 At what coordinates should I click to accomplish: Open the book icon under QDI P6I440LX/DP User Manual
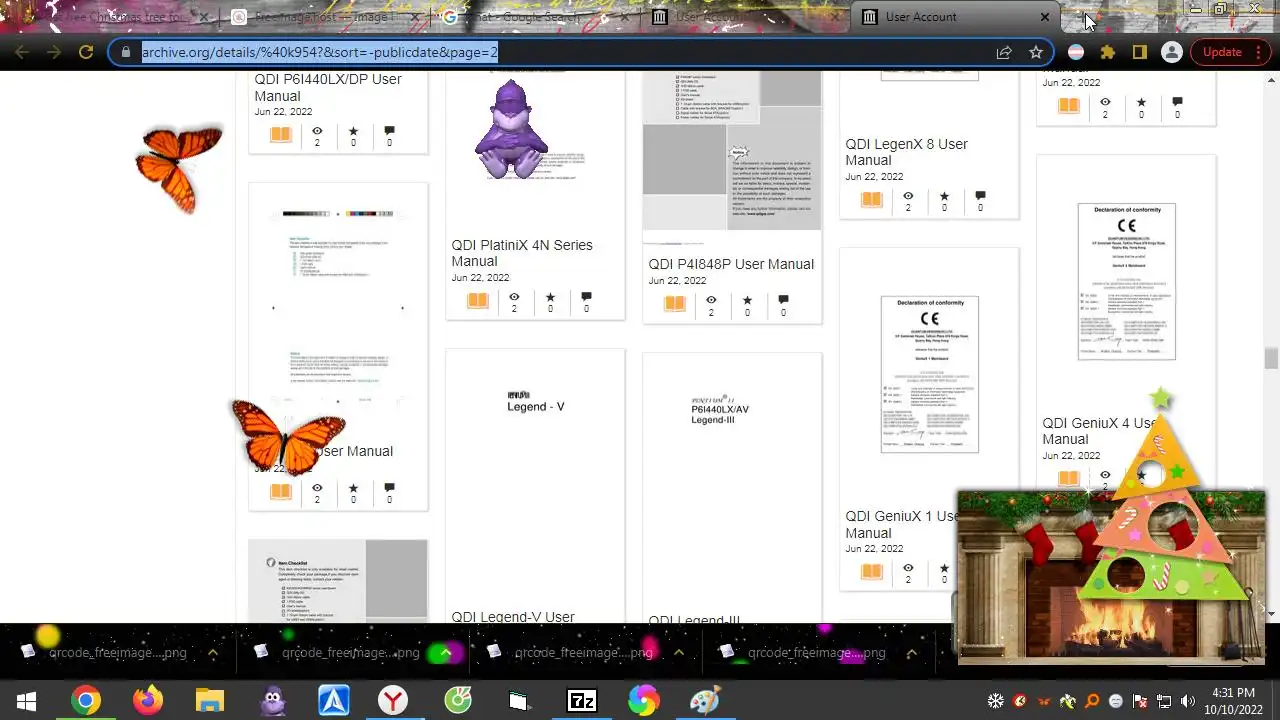pyautogui.click(x=281, y=134)
